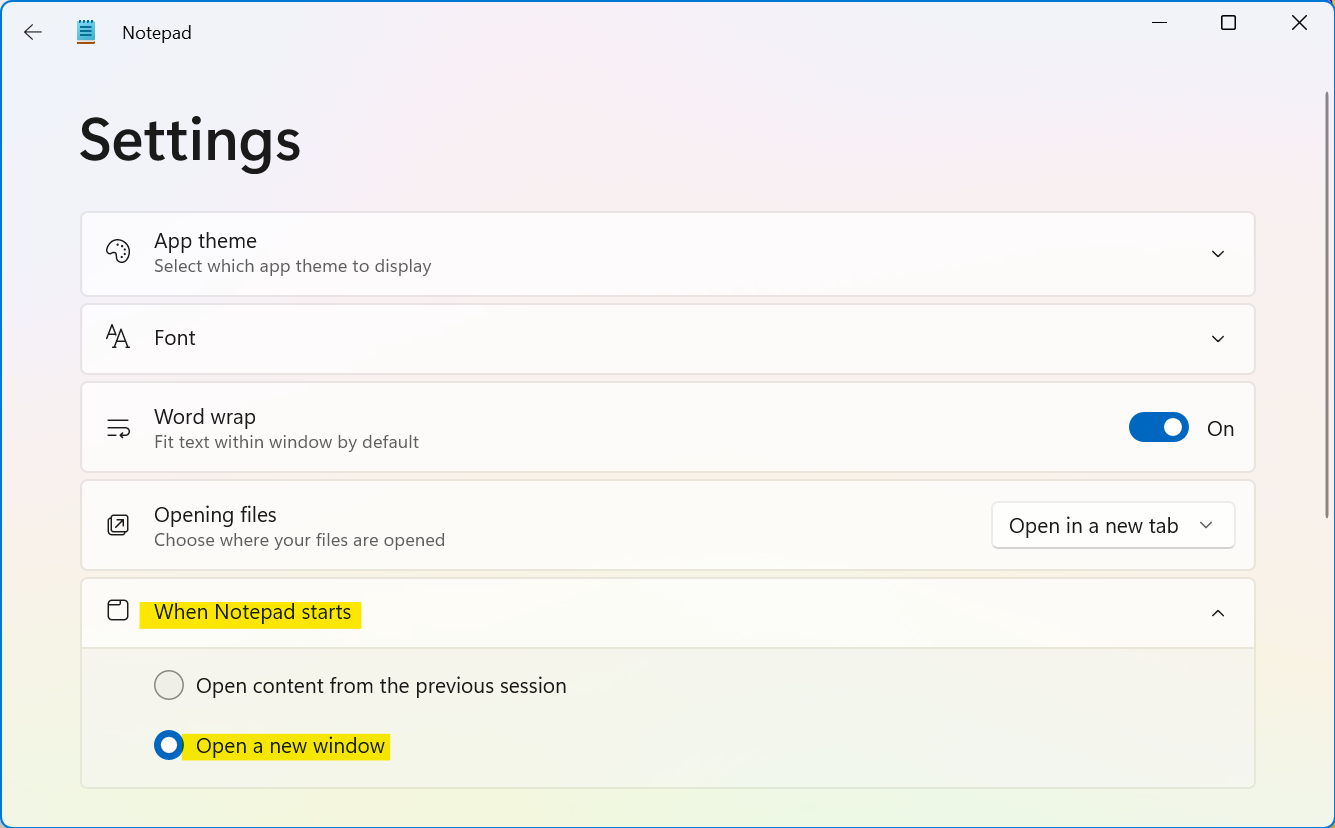Click the App theme heading text
1335x828 pixels.
205,241
